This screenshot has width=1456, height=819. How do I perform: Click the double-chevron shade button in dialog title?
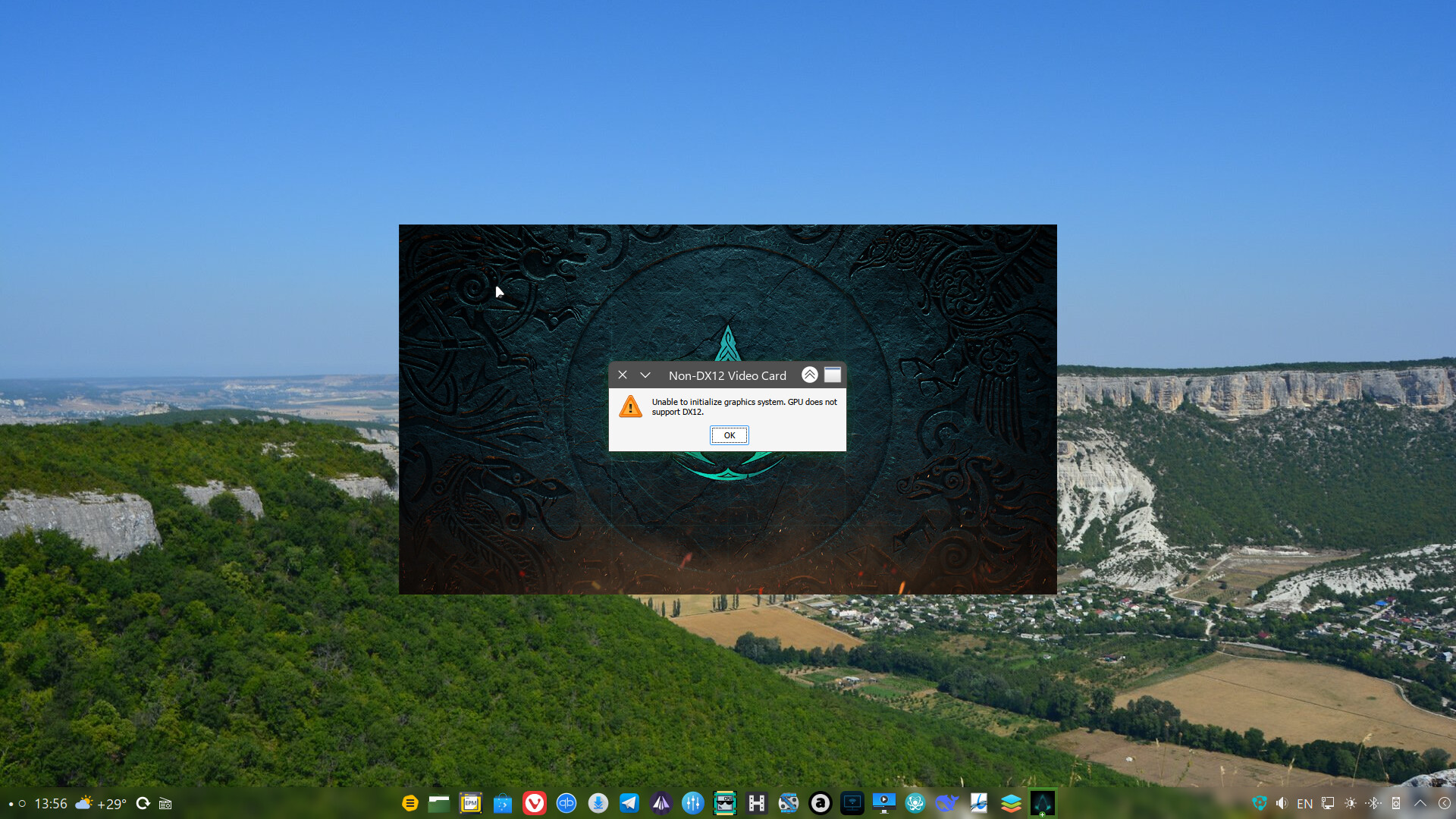810,375
